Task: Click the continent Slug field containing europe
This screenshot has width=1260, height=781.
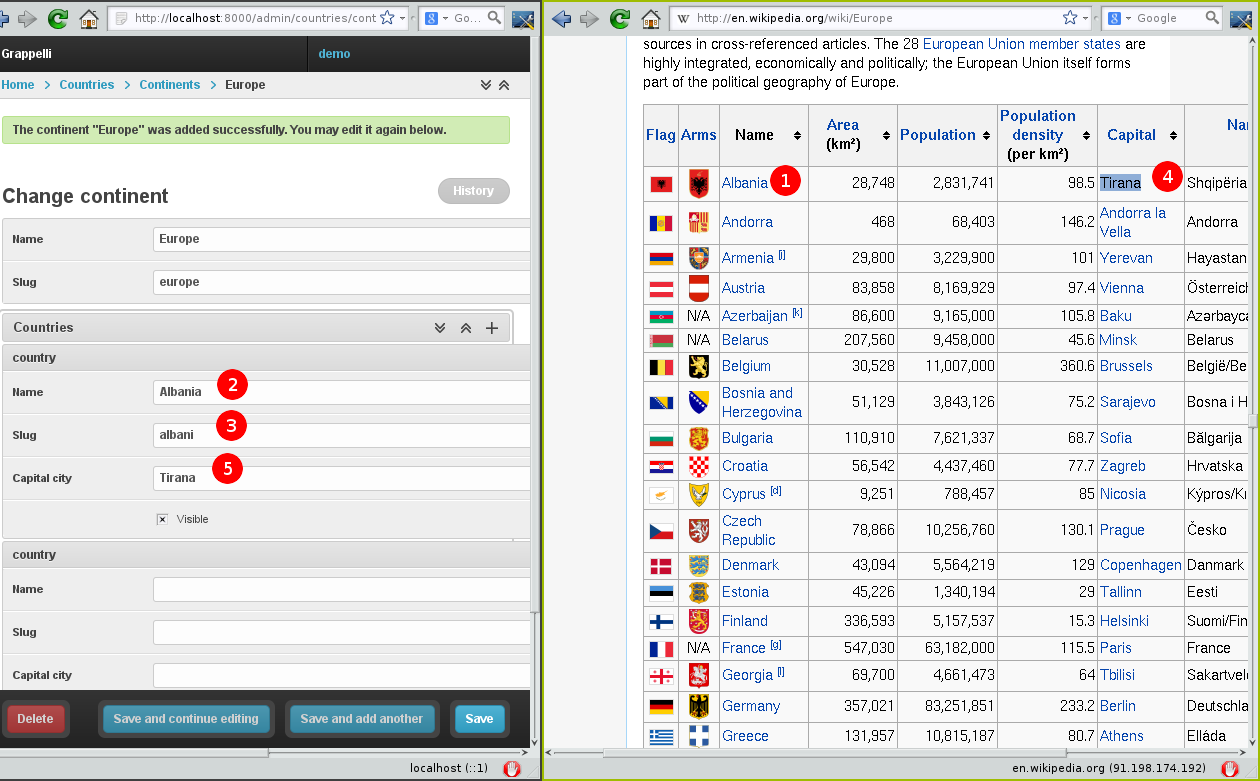Action: 342,282
